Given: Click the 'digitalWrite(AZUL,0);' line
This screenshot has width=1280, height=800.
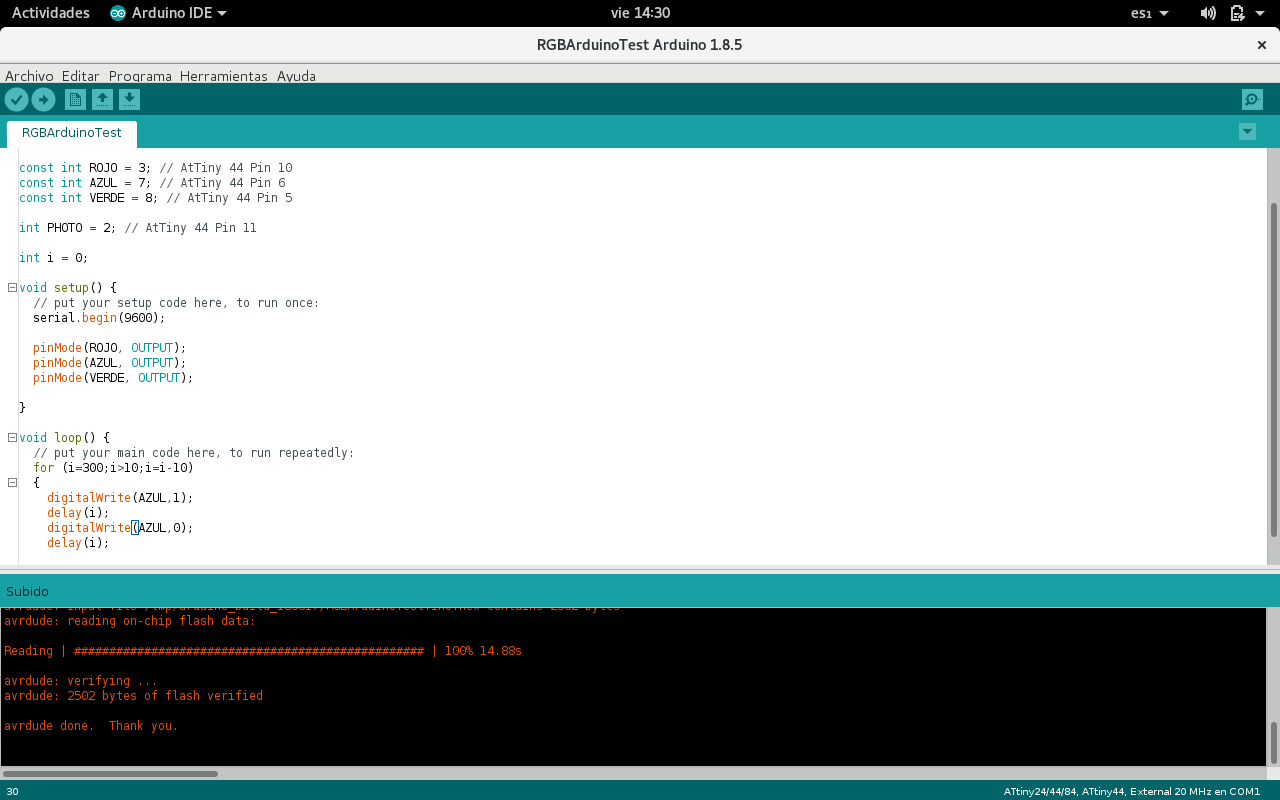Looking at the screenshot, I should coord(120,528).
